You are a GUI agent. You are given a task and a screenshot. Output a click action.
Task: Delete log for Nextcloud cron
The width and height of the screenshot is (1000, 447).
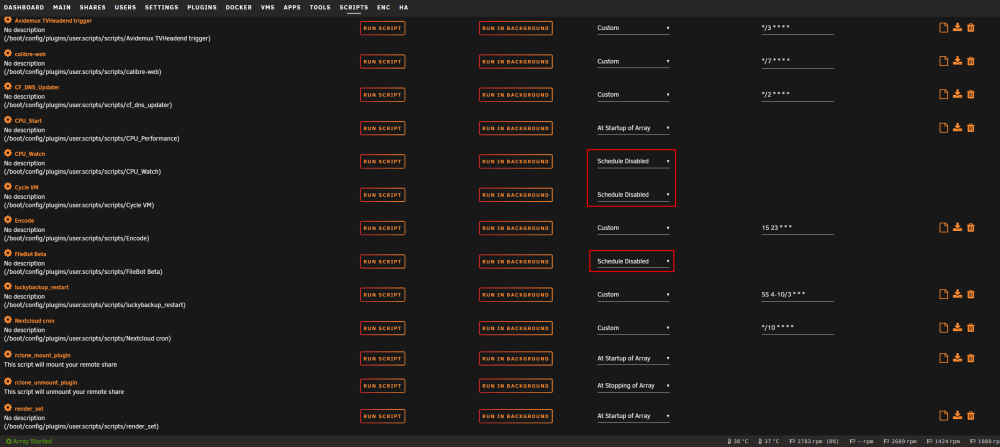point(971,328)
